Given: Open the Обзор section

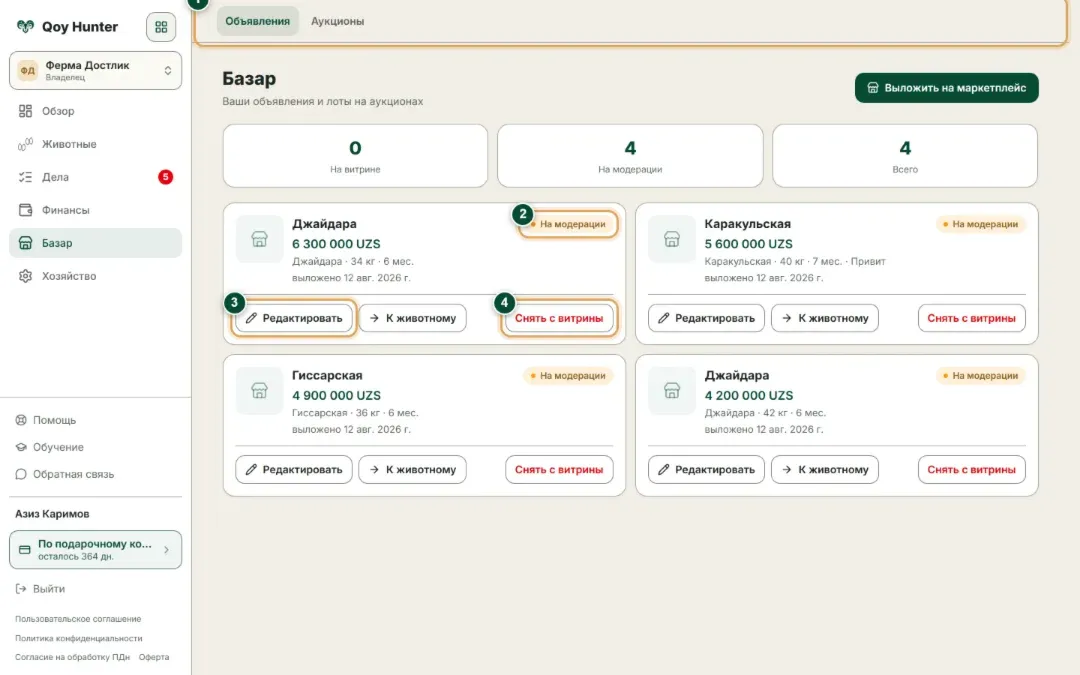Looking at the screenshot, I should pos(96,111).
